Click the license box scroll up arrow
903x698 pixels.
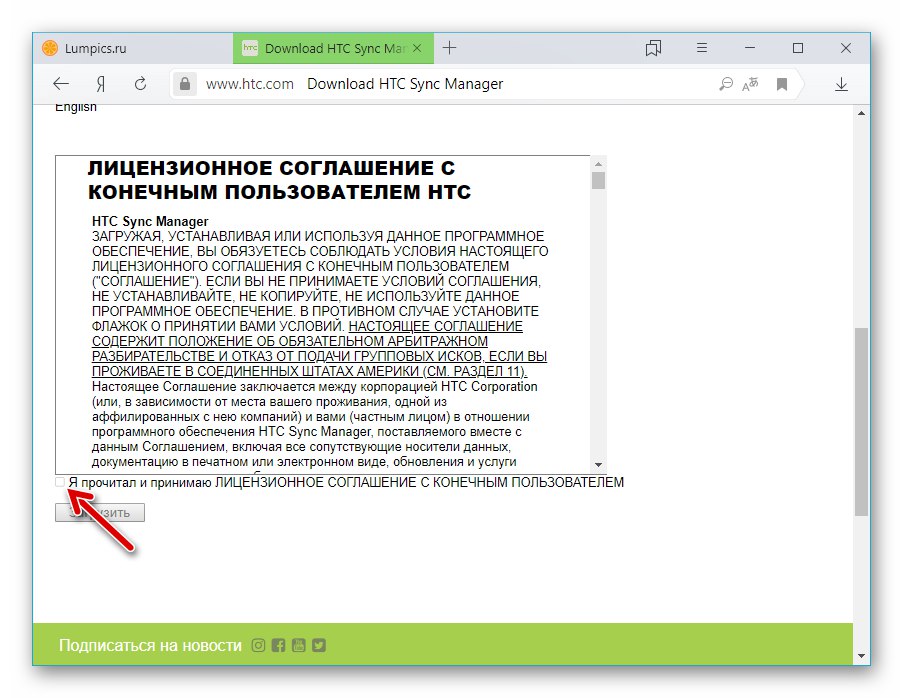pyautogui.click(x=598, y=164)
